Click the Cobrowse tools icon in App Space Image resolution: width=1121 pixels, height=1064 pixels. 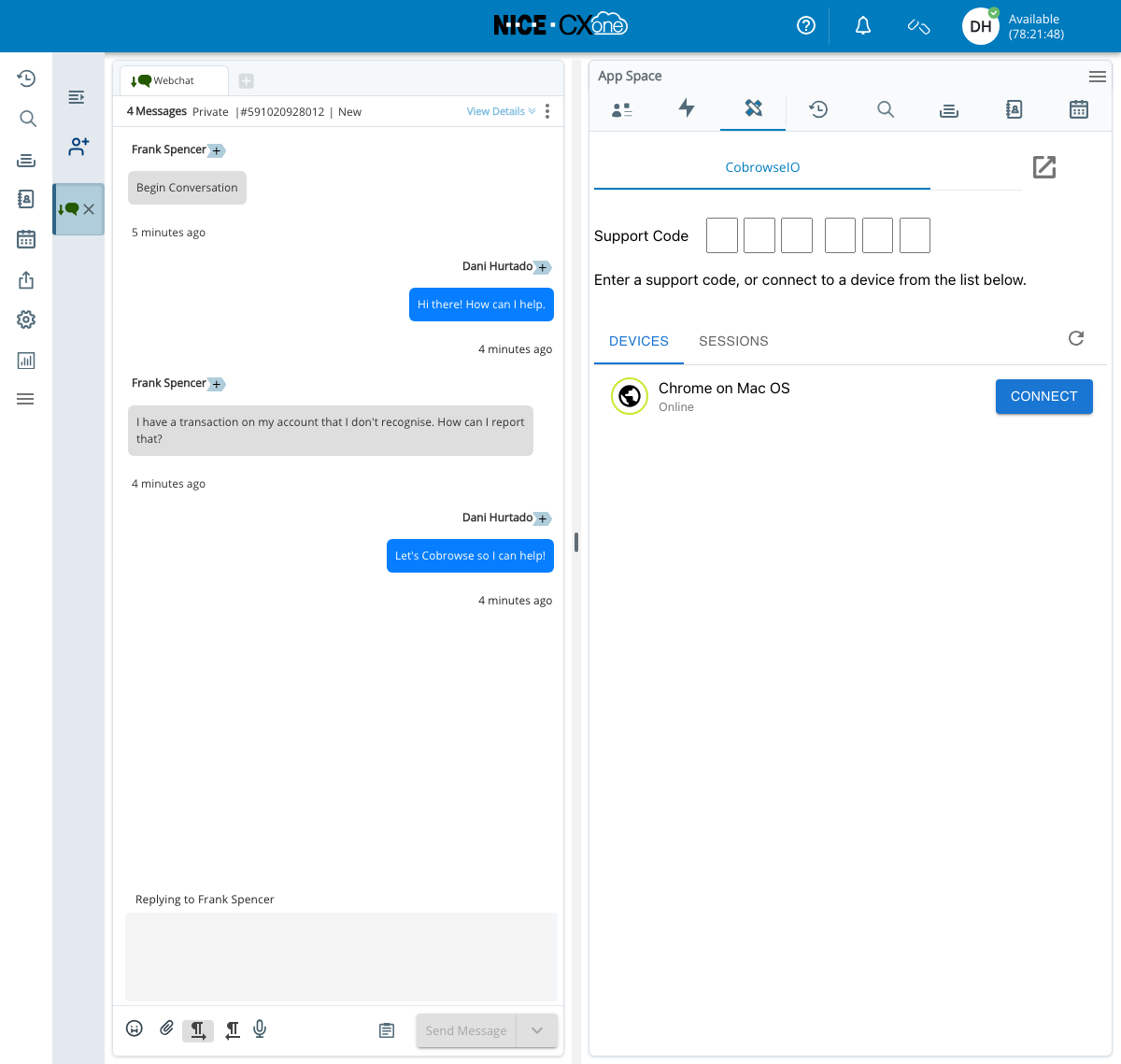[x=753, y=109]
